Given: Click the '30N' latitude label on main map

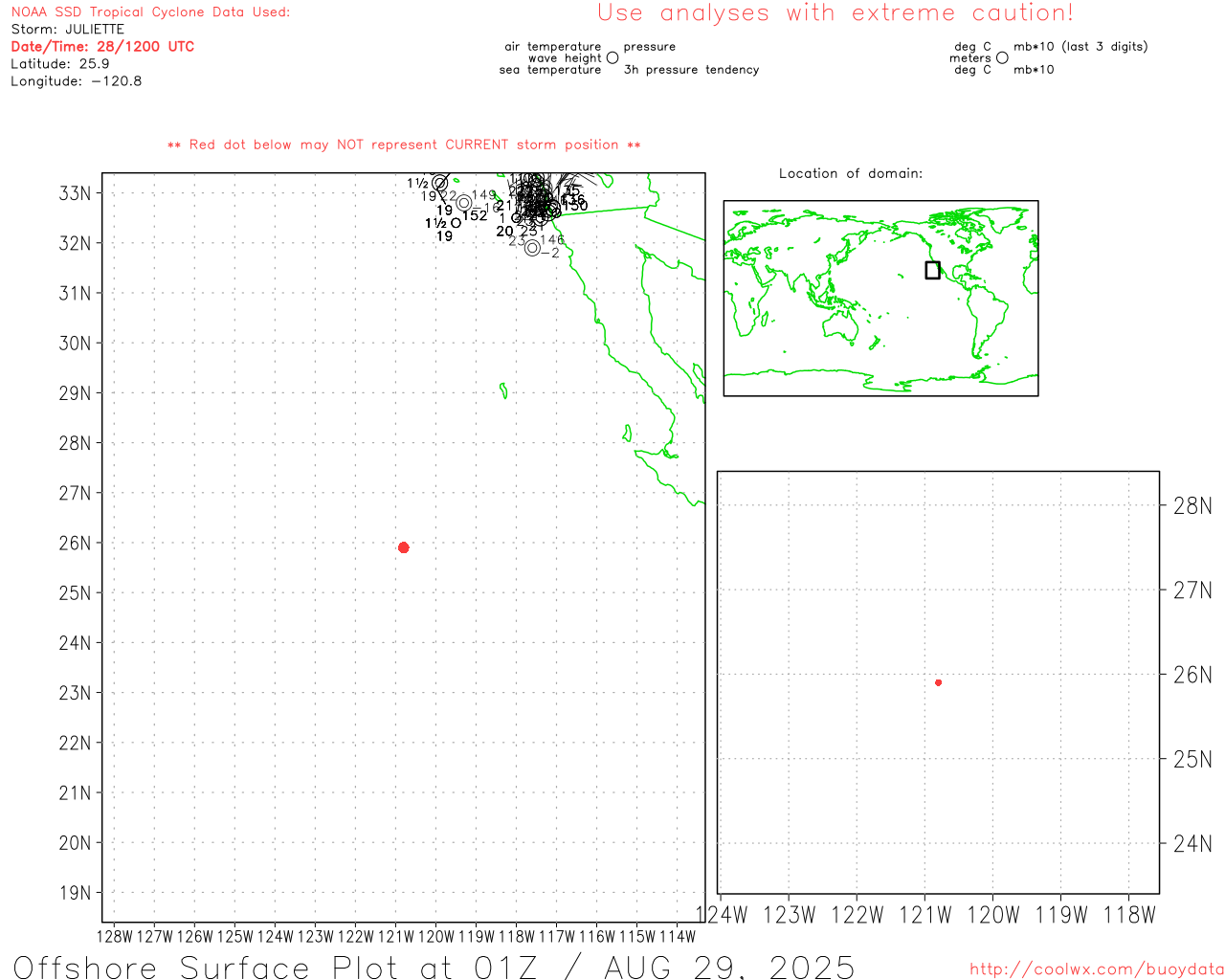Looking at the screenshot, I should (75, 344).
